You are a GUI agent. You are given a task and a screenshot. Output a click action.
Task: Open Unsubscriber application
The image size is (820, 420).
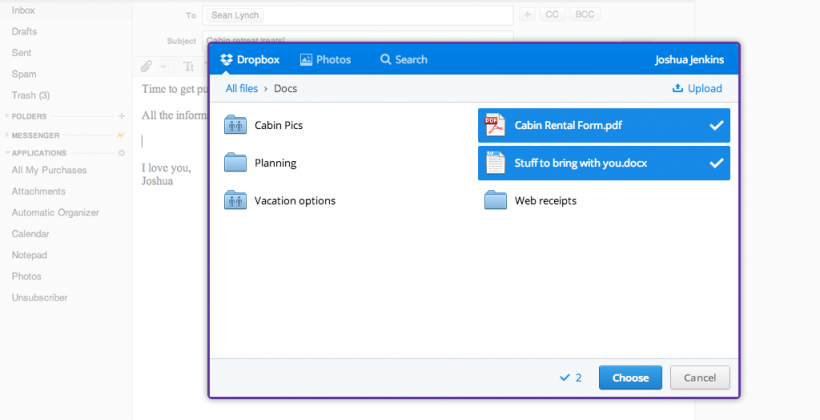(x=40, y=298)
